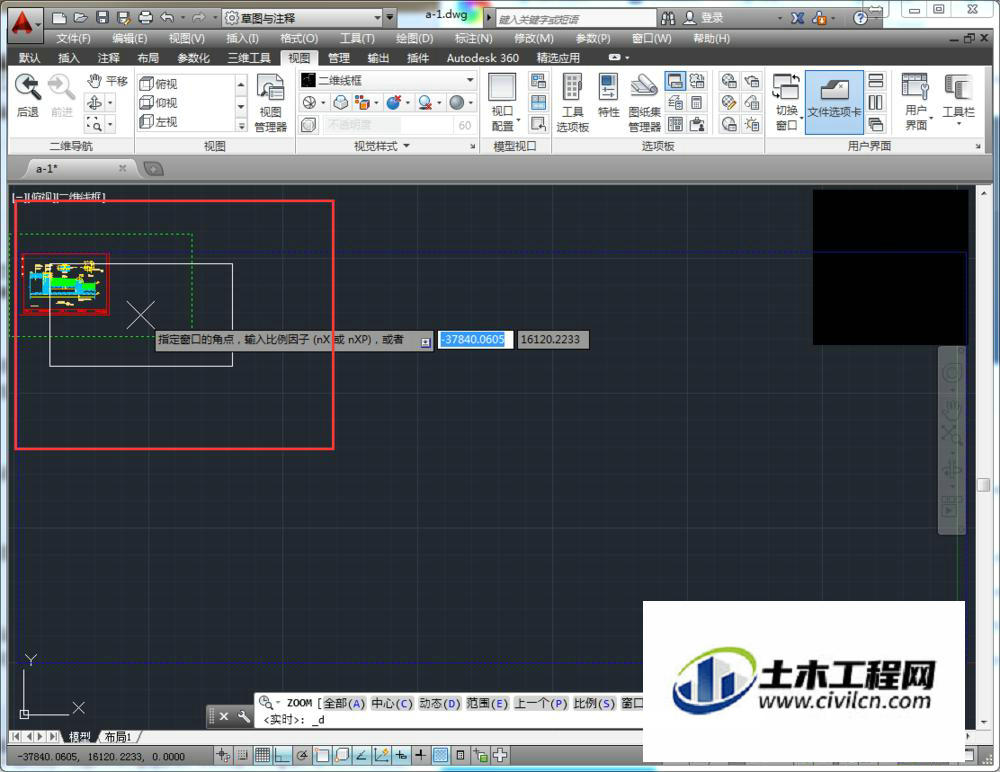Toggle transparency display in status bar
This screenshot has width=1000, height=772.
pos(440,756)
